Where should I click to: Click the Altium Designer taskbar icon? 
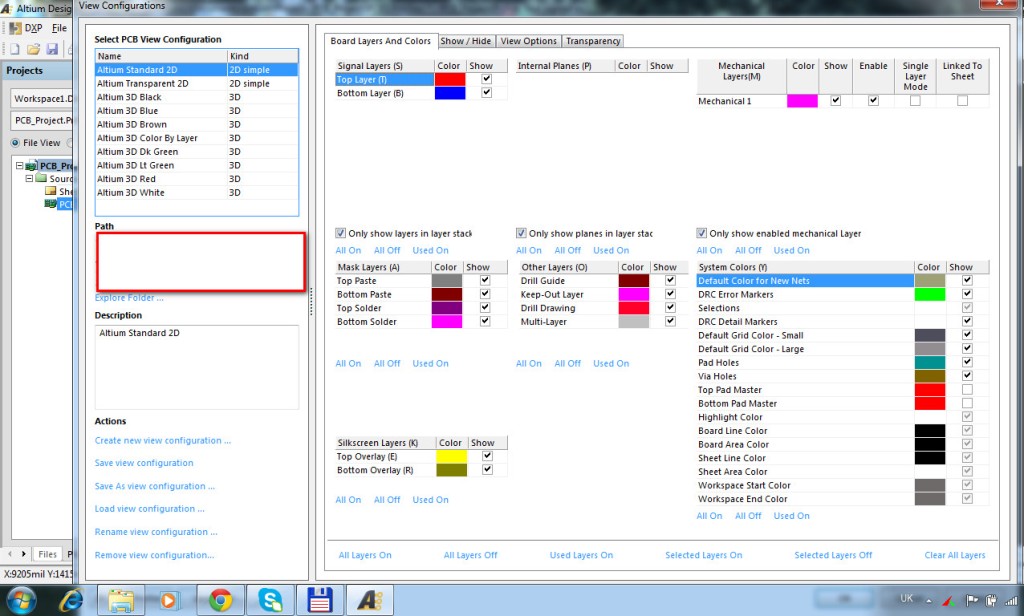click(x=369, y=599)
